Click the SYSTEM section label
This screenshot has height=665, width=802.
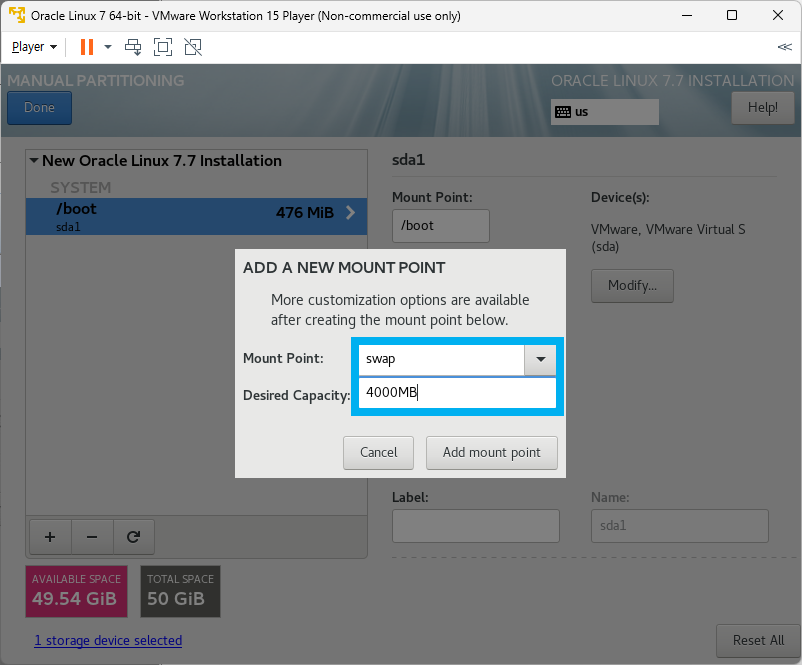(x=80, y=188)
